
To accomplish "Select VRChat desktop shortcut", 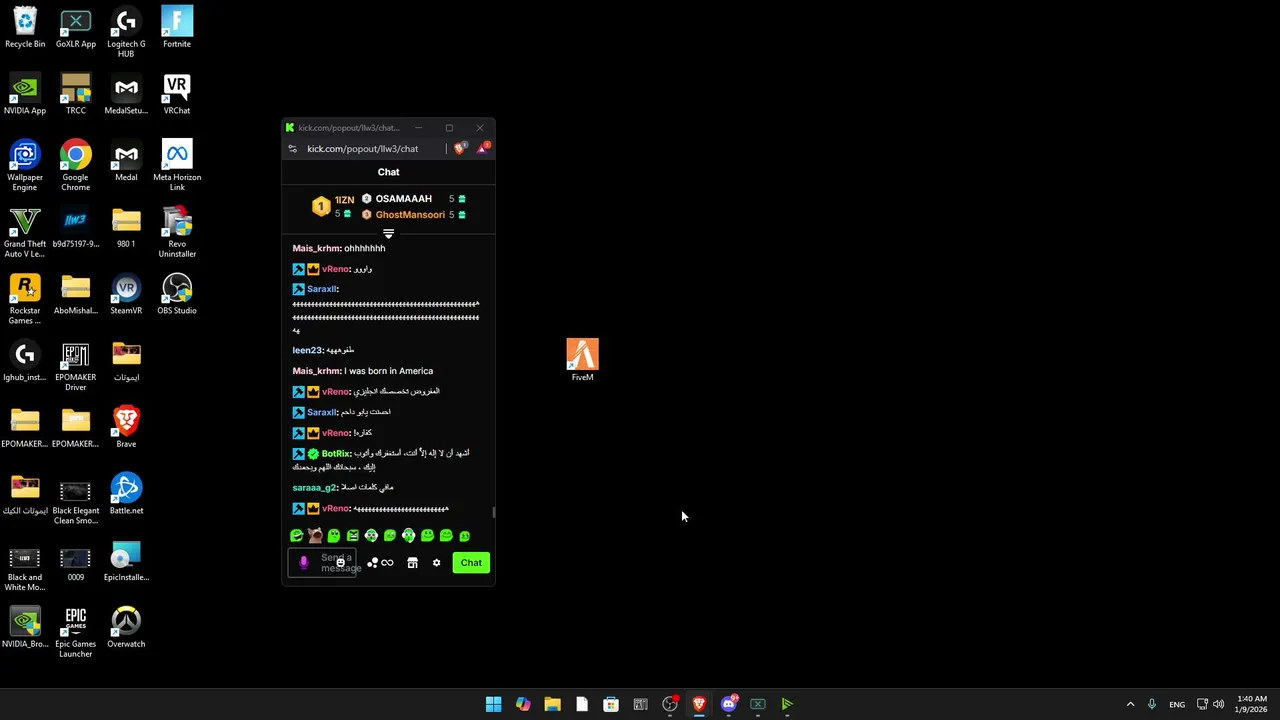I will coord(177,94).
